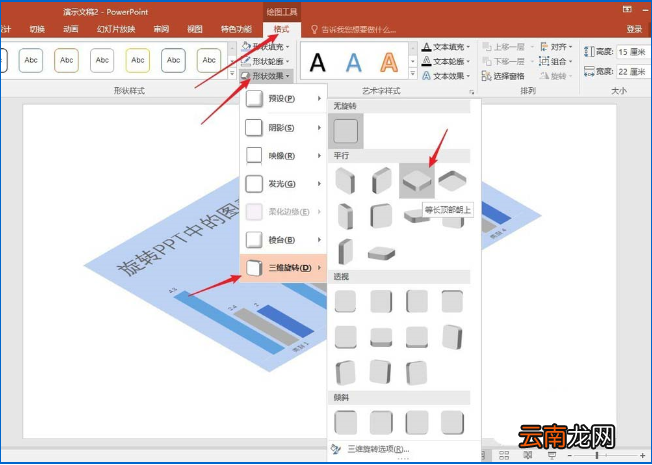Open the 映像(R) reflection submenu

pyautogui.click(x=283, y=156)
